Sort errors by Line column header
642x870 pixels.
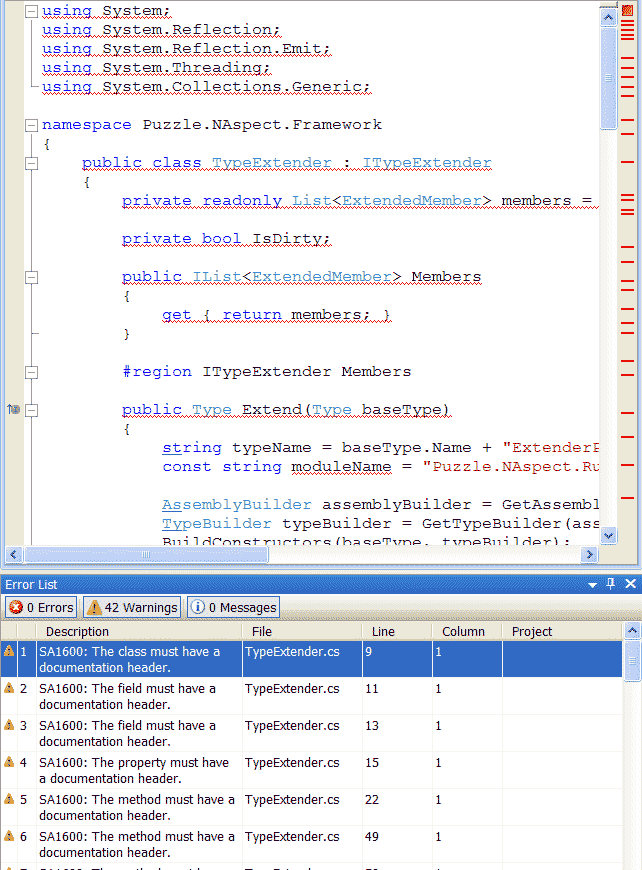[x=383, y=631]
